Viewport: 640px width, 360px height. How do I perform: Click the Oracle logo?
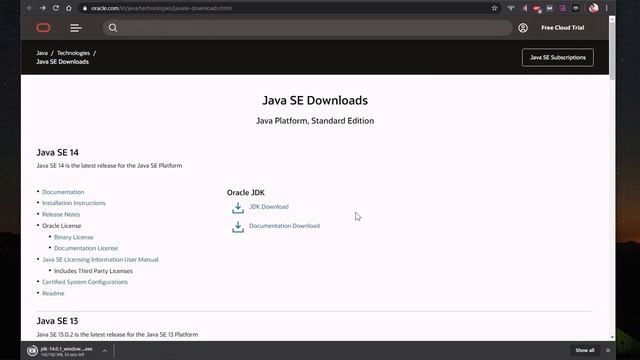tap(43, 28)
